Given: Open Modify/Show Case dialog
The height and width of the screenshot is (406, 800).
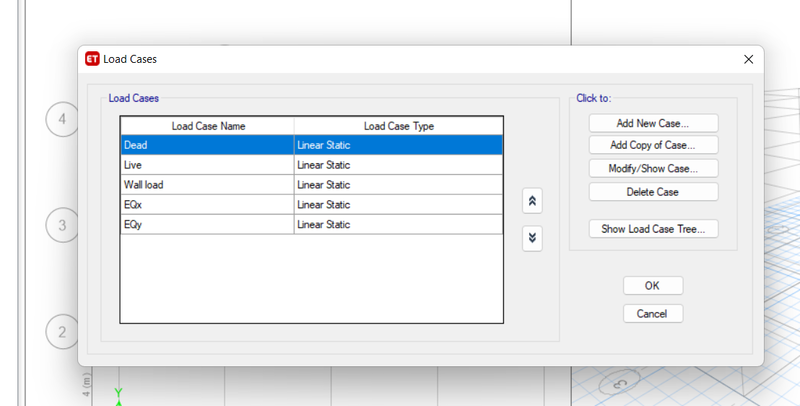Looking at the screenshot, I should 653,168.
